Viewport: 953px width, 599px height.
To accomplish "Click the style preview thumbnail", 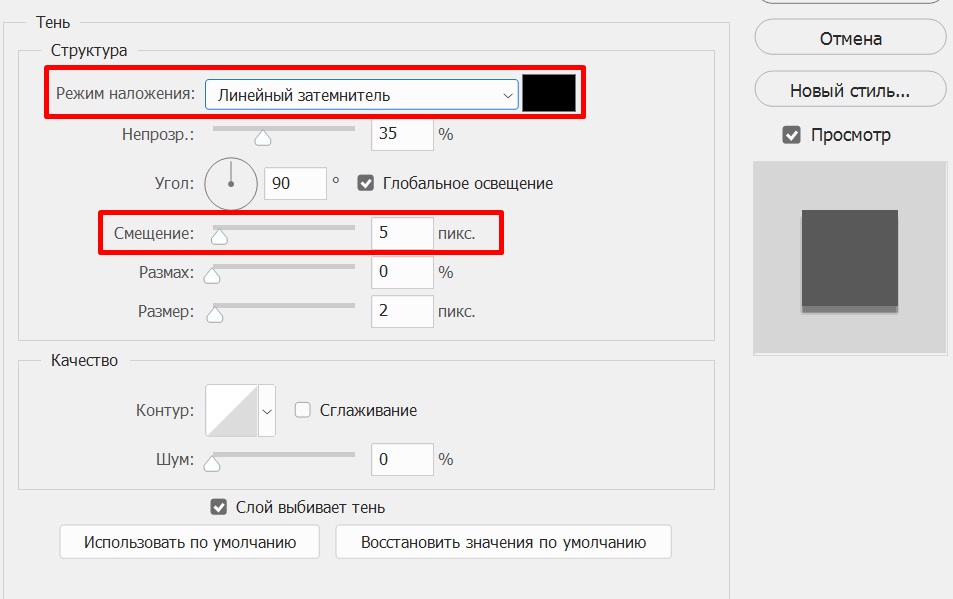I will pyautogui.click(x=850, y=258).
